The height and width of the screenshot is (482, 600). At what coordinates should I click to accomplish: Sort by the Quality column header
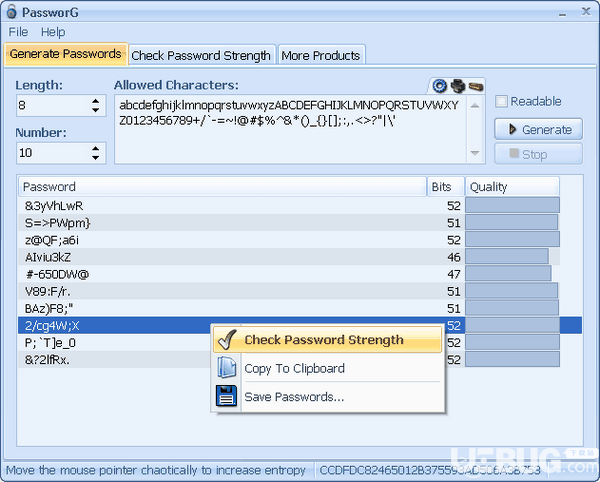tap(512, 187)
